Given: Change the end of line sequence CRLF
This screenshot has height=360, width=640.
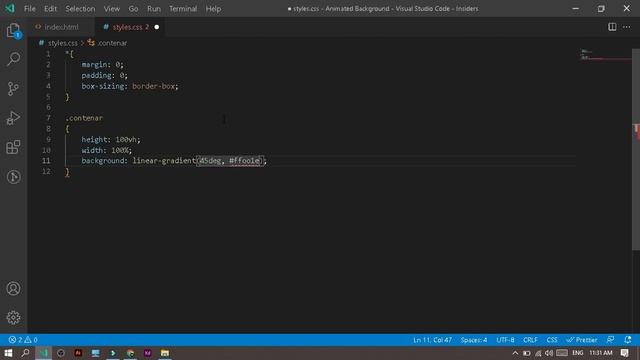Looking at the screenshot, I should [530, 340].
